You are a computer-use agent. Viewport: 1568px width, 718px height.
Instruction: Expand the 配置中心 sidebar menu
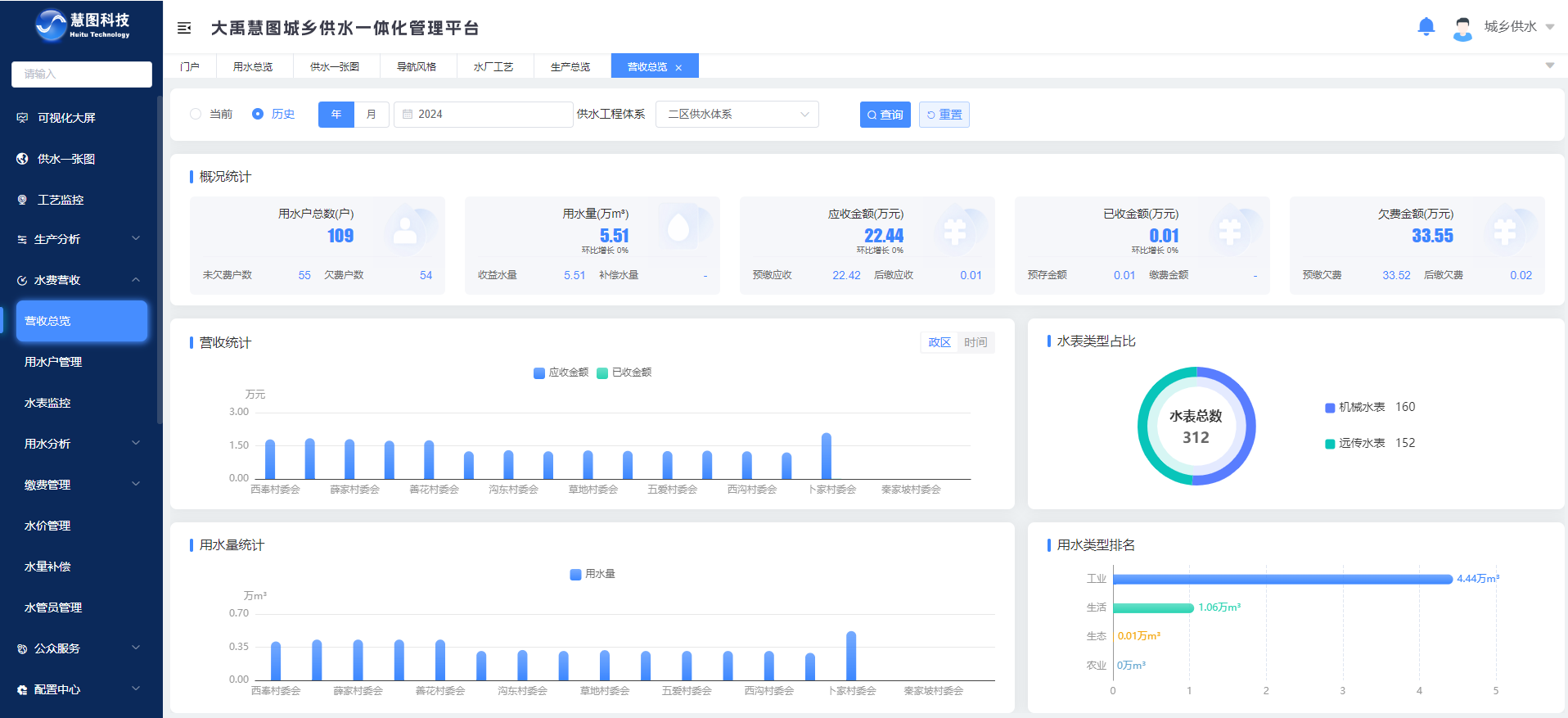(136, 689)
